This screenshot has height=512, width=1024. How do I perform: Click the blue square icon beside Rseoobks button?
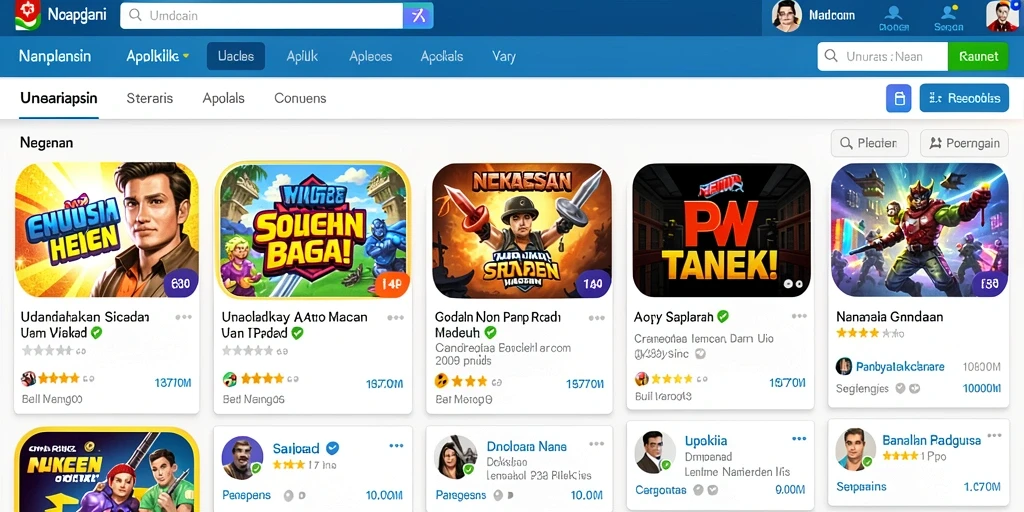[899, 98]
